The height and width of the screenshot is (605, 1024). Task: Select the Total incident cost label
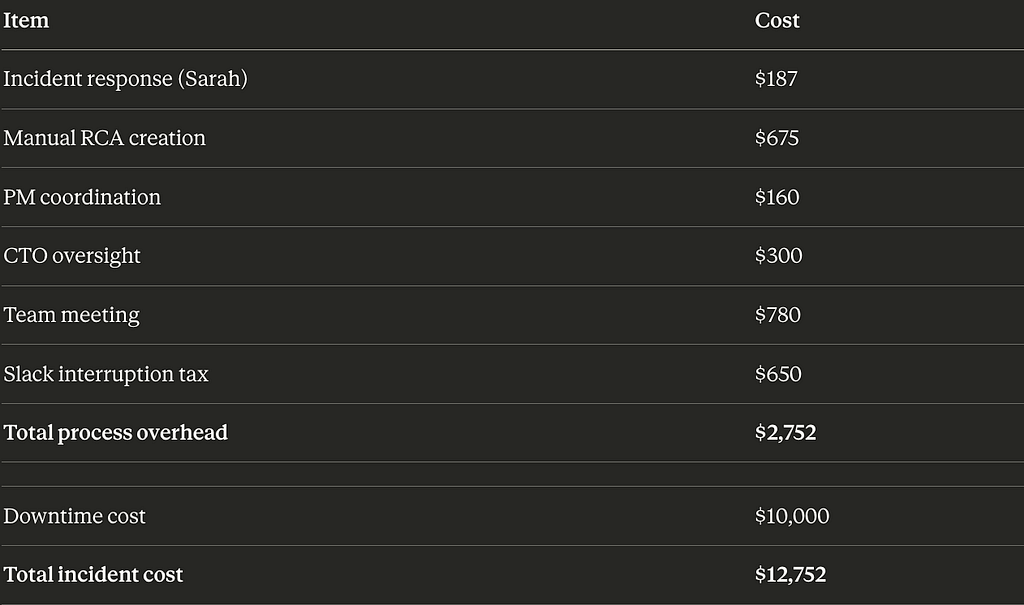(93, 575)
